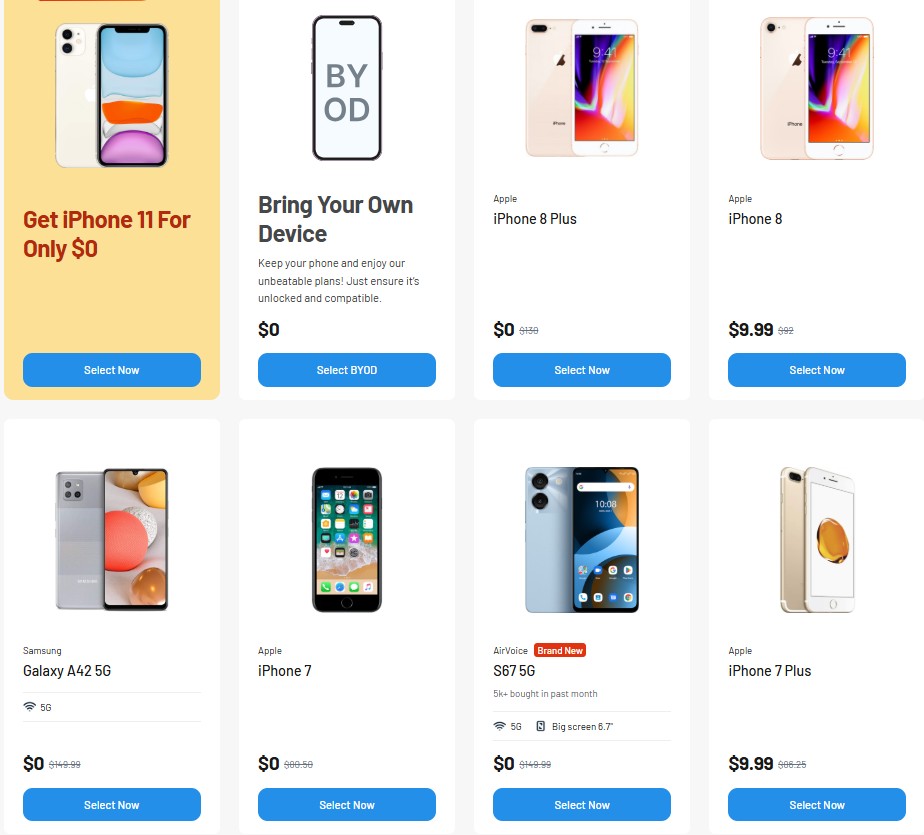
Task: Open the iPhone 11 promo image
Action: [x=111, y=95]
